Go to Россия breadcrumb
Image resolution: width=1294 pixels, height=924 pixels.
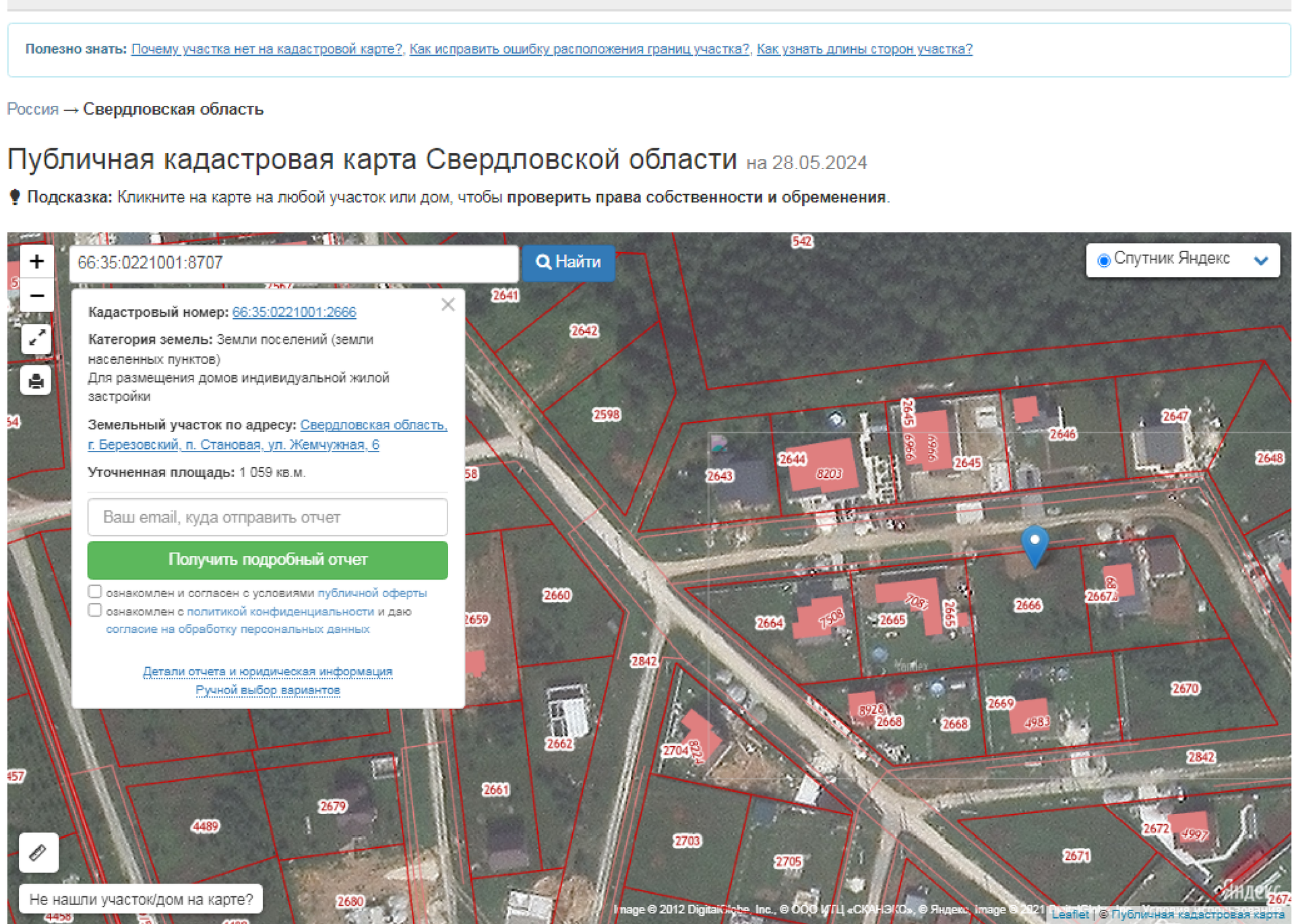coord(32,109)
